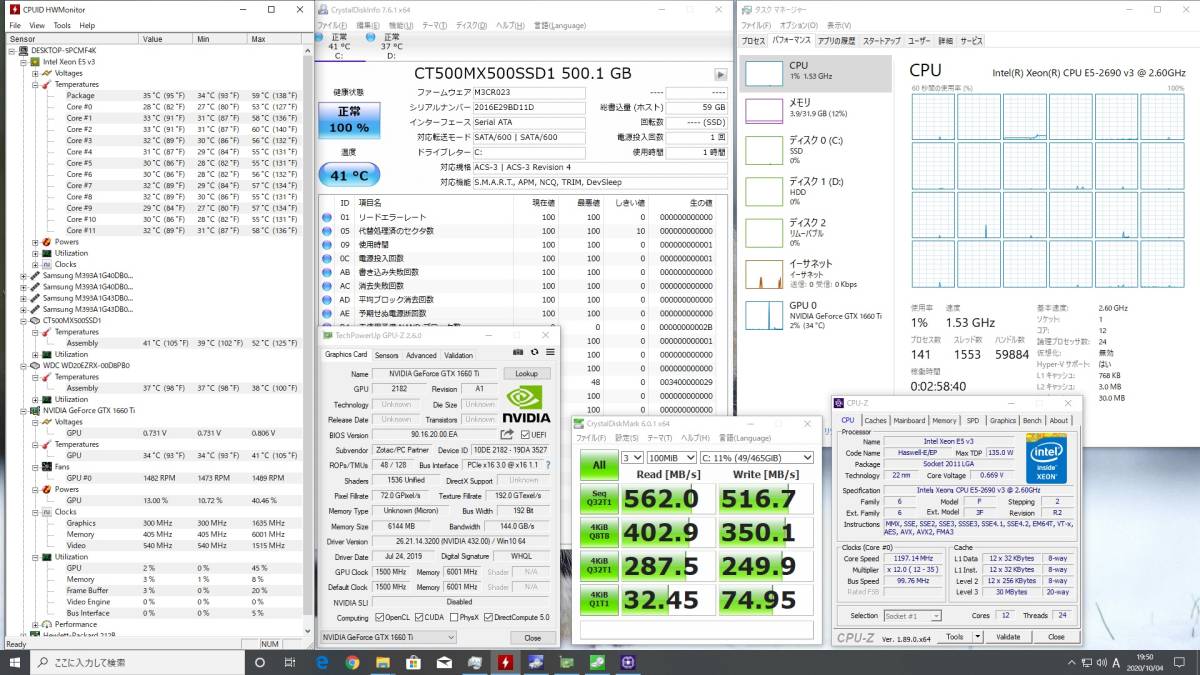The height and width of the screenshot is (675, 1200).
Task: Open File Explorer from the taskbar
Action: click(383, 662)
